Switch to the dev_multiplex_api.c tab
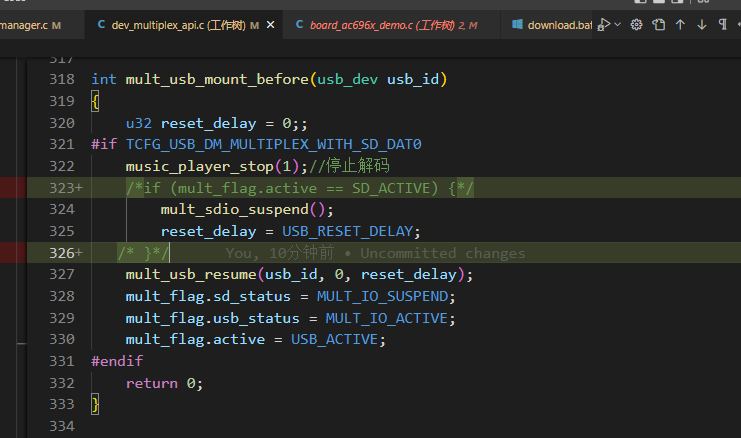The image size is (741, 438). pos(183,25)
